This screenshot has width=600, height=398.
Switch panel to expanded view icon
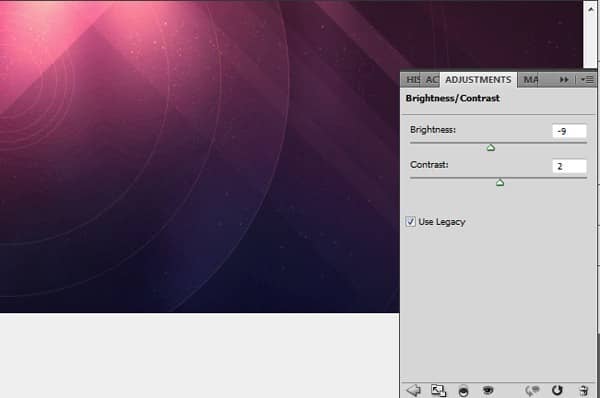(x=439, y=390)
